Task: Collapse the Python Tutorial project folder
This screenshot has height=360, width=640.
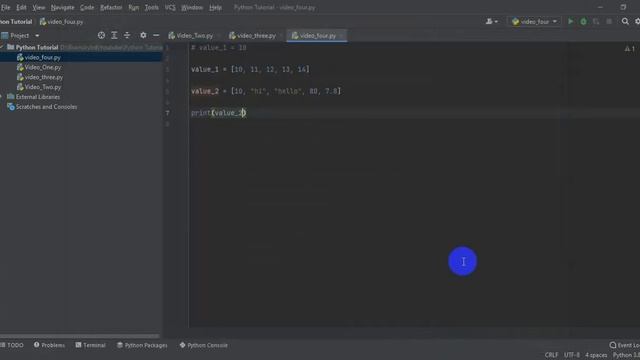Action: (2, 47)
